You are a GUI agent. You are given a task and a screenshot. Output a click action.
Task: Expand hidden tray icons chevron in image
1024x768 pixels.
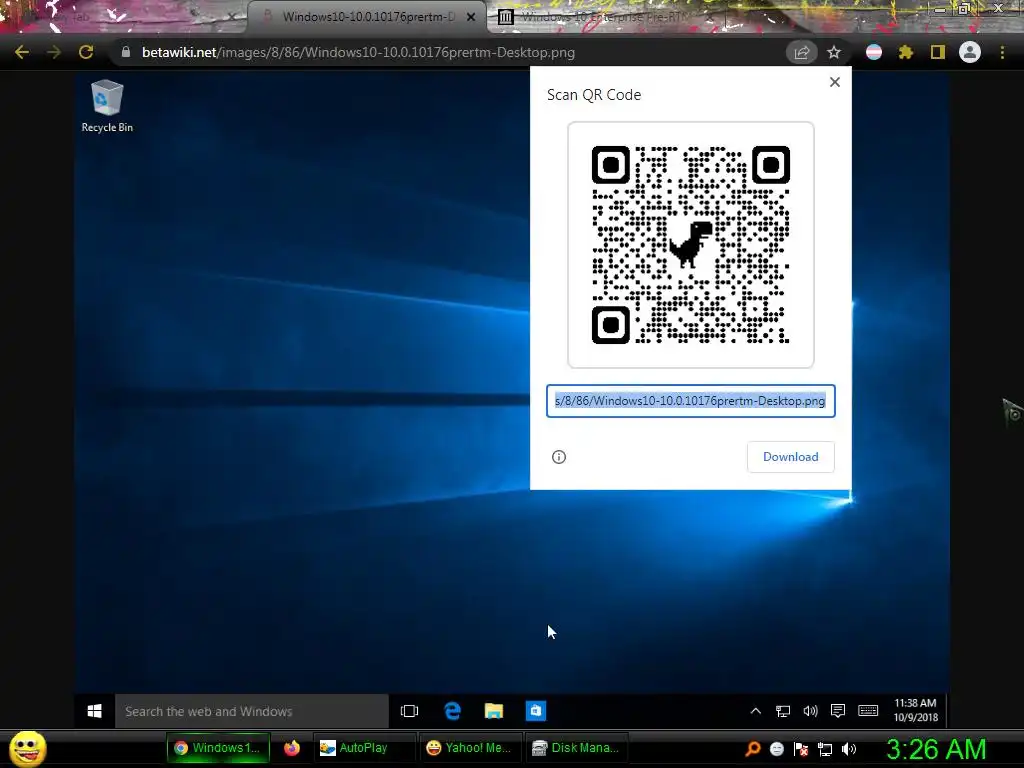tap(756, 711)
